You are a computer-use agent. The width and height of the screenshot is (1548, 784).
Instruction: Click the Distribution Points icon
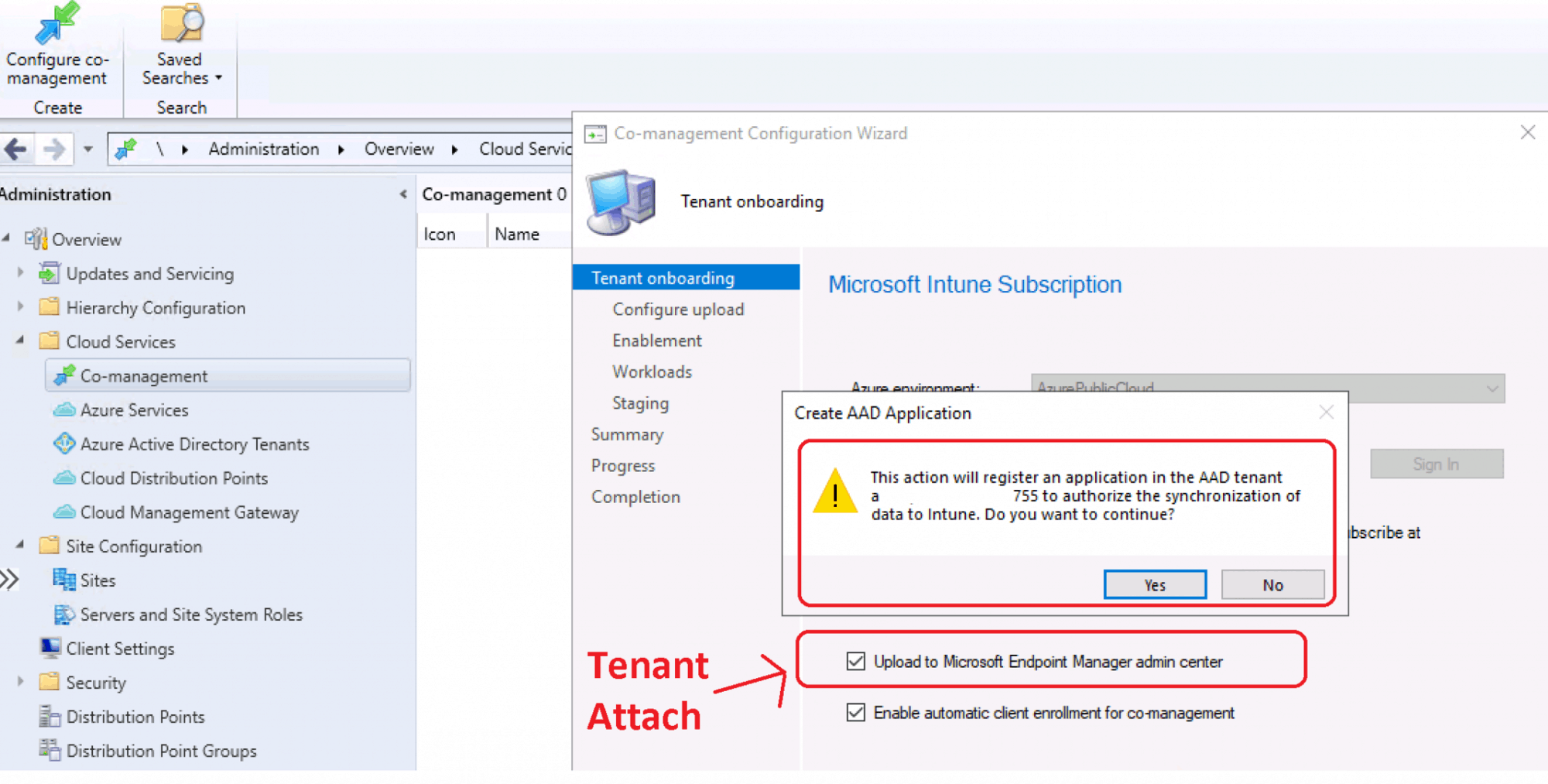(50, 716)
